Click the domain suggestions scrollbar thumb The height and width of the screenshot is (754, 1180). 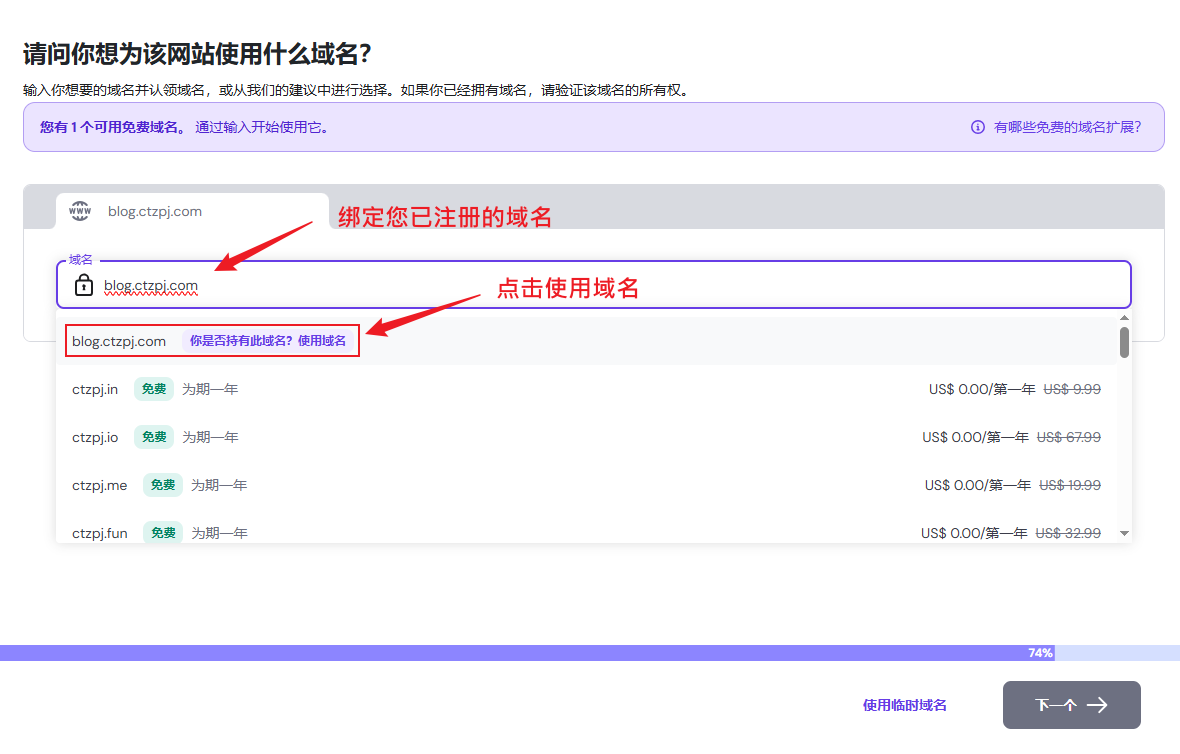[1124, 342]
